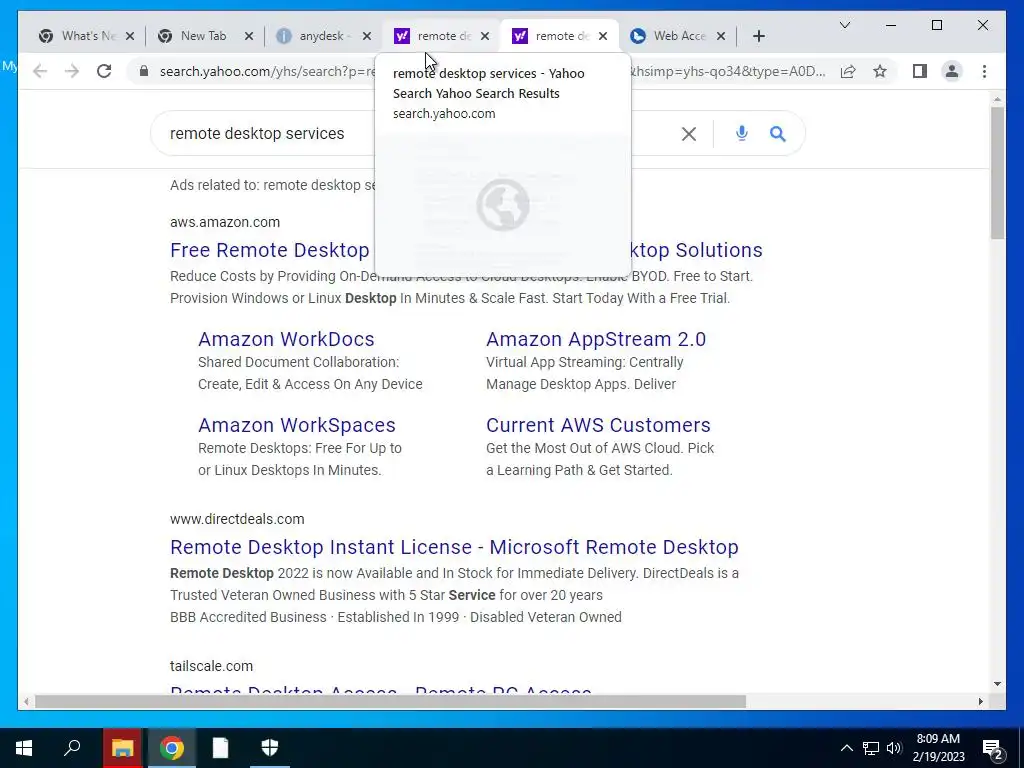Open Windows Security shield in taskbar
Screen dimensions: 1024x768
click(x=269, y=748)
